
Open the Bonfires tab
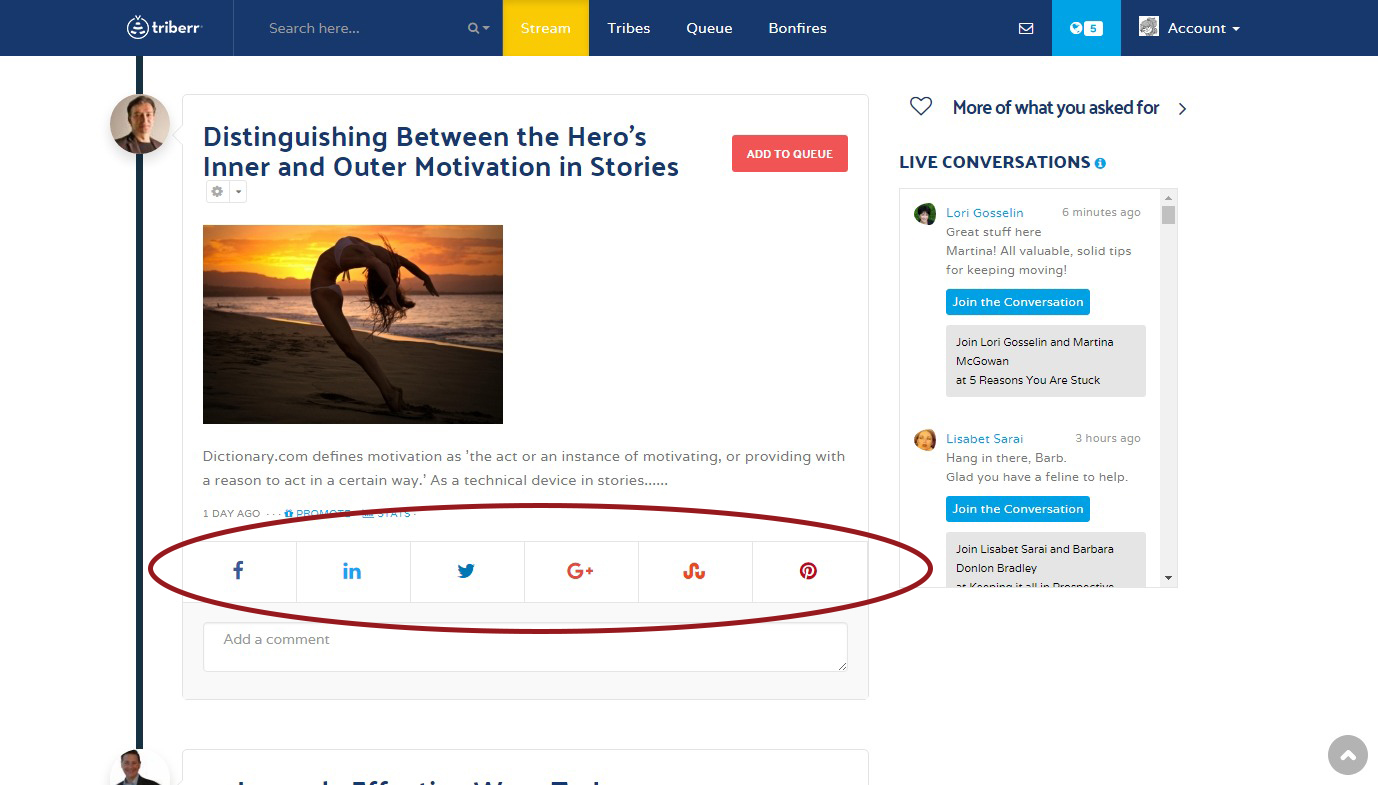797,28
